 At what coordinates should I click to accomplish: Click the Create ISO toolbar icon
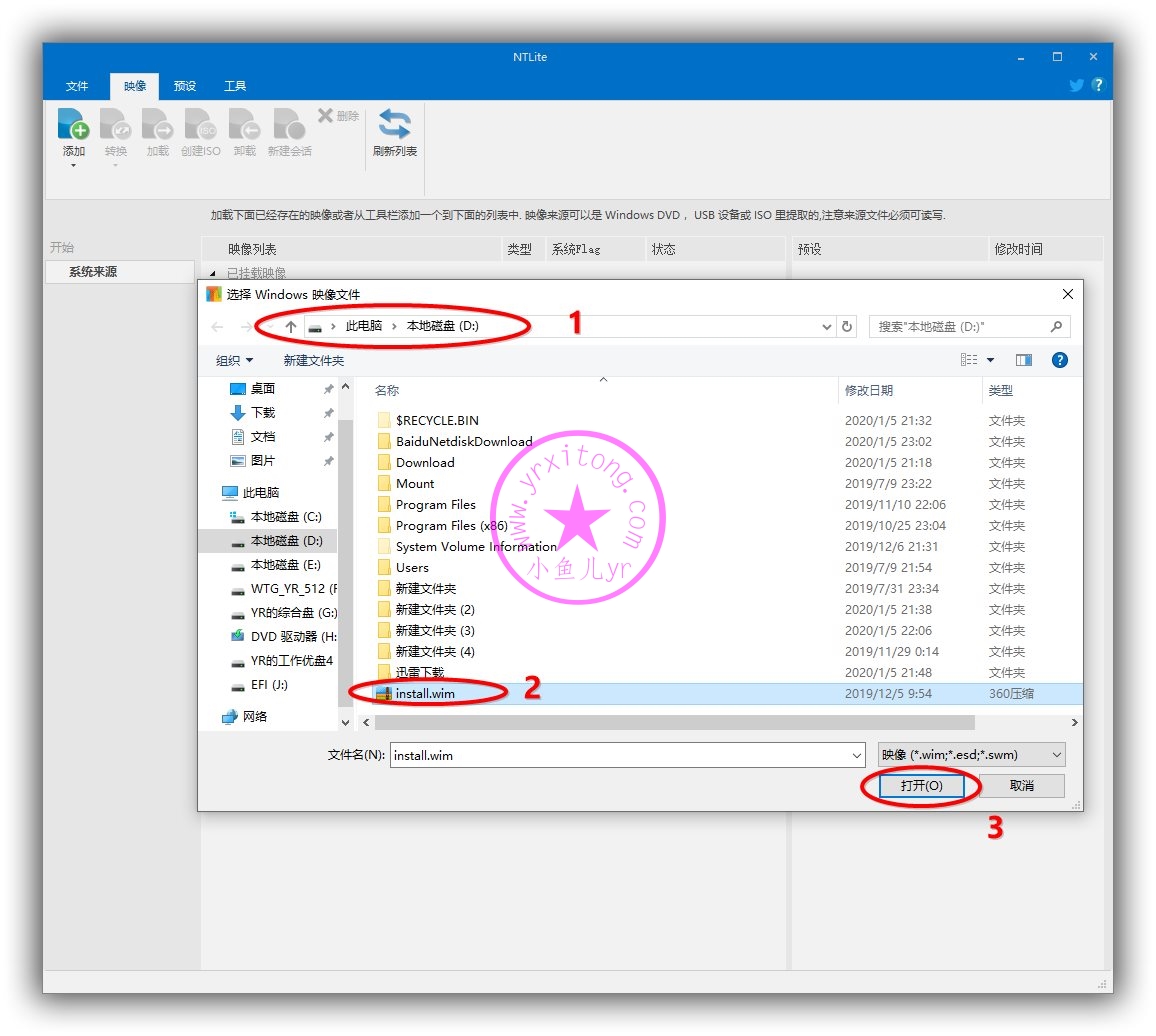(200, 125)
